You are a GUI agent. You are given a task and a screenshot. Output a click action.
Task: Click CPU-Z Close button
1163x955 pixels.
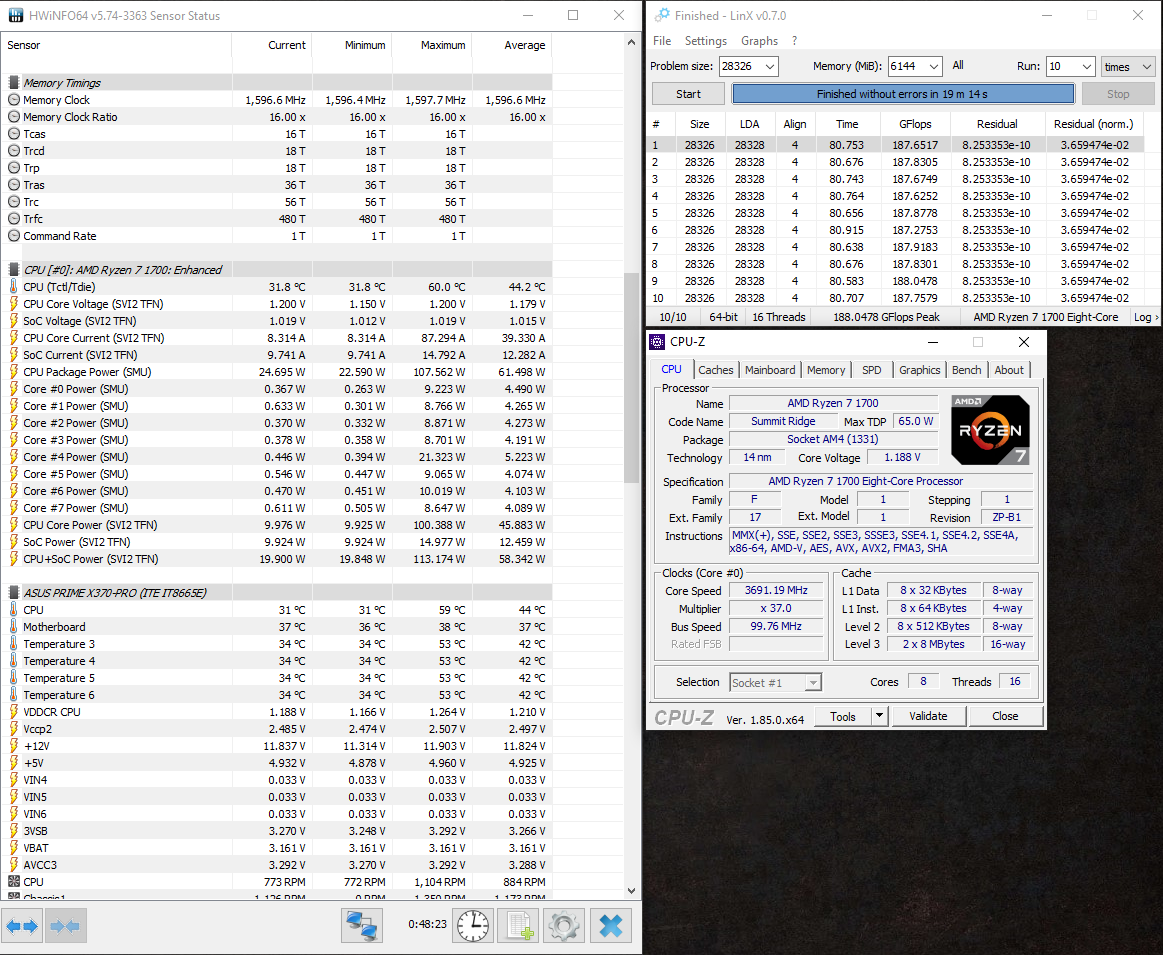[x=1005, y=716]
